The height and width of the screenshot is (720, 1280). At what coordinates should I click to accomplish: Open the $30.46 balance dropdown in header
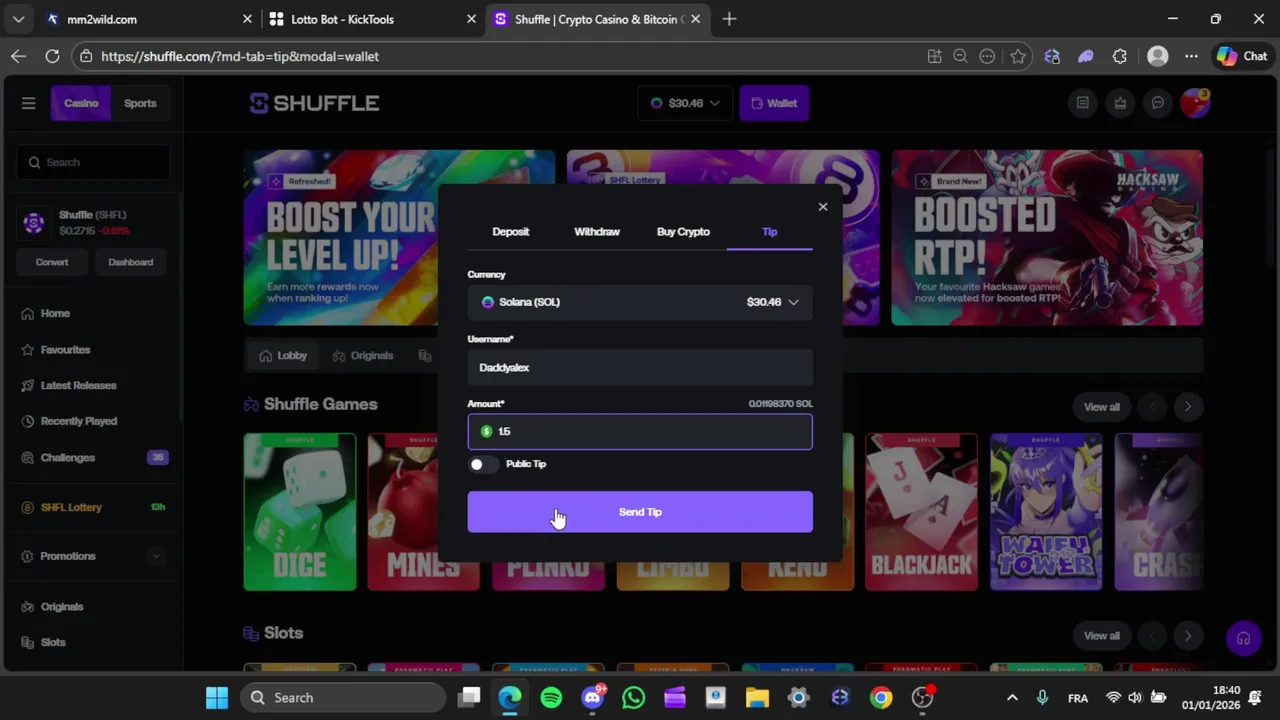pos(685,103)
